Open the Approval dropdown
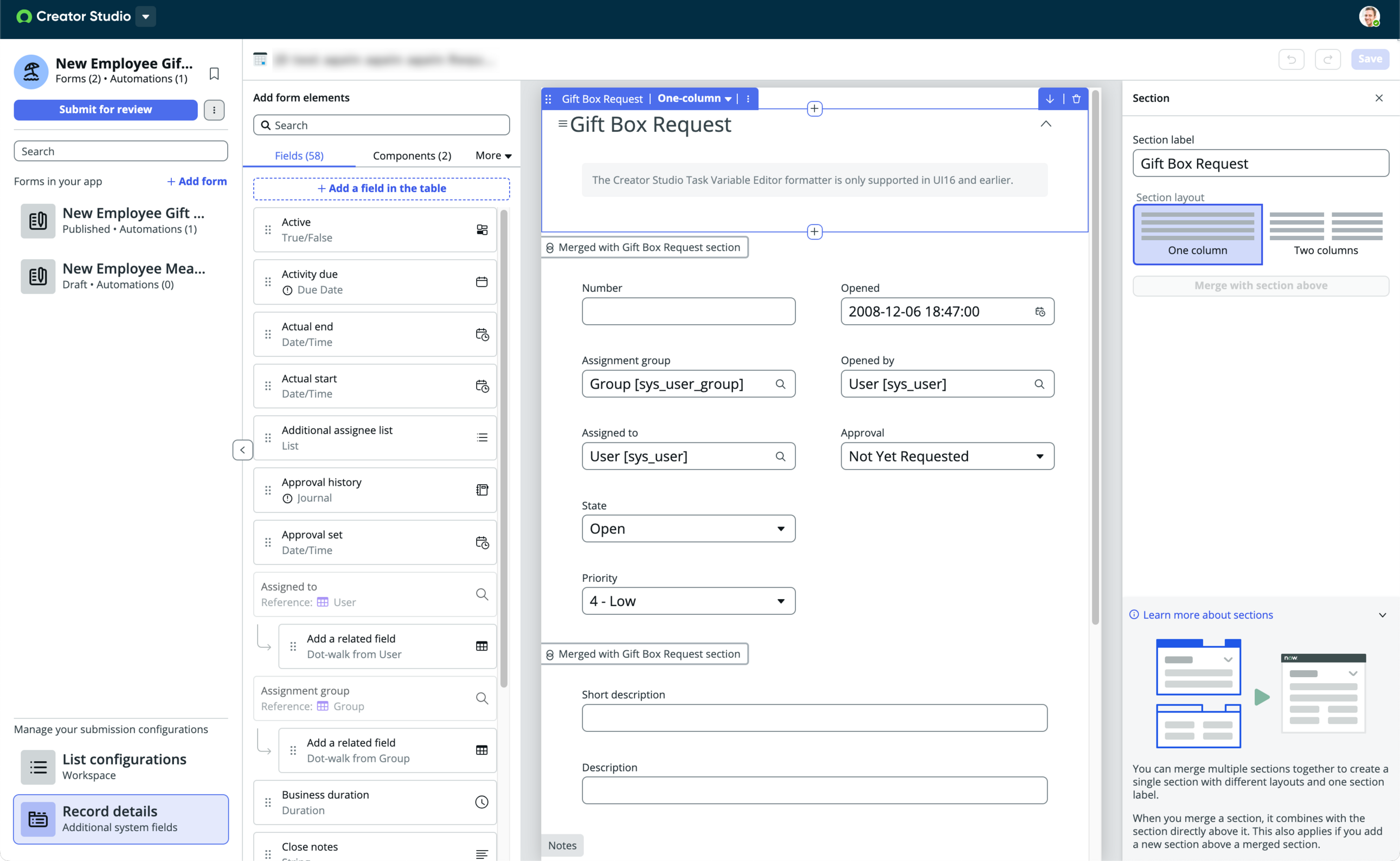This screenshot has height=861, width=1400. [947, 456]
